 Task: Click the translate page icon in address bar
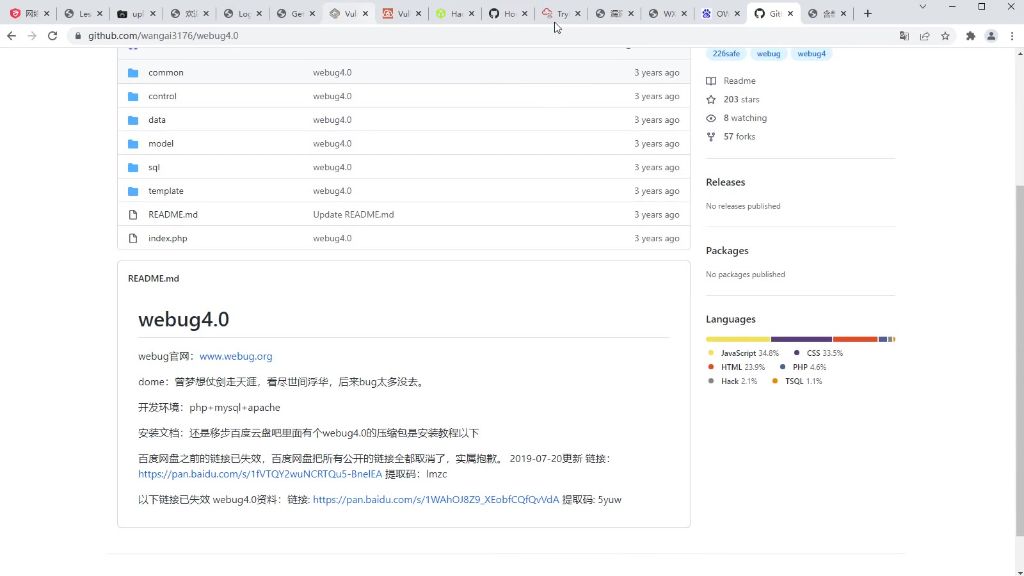[904, 36]
